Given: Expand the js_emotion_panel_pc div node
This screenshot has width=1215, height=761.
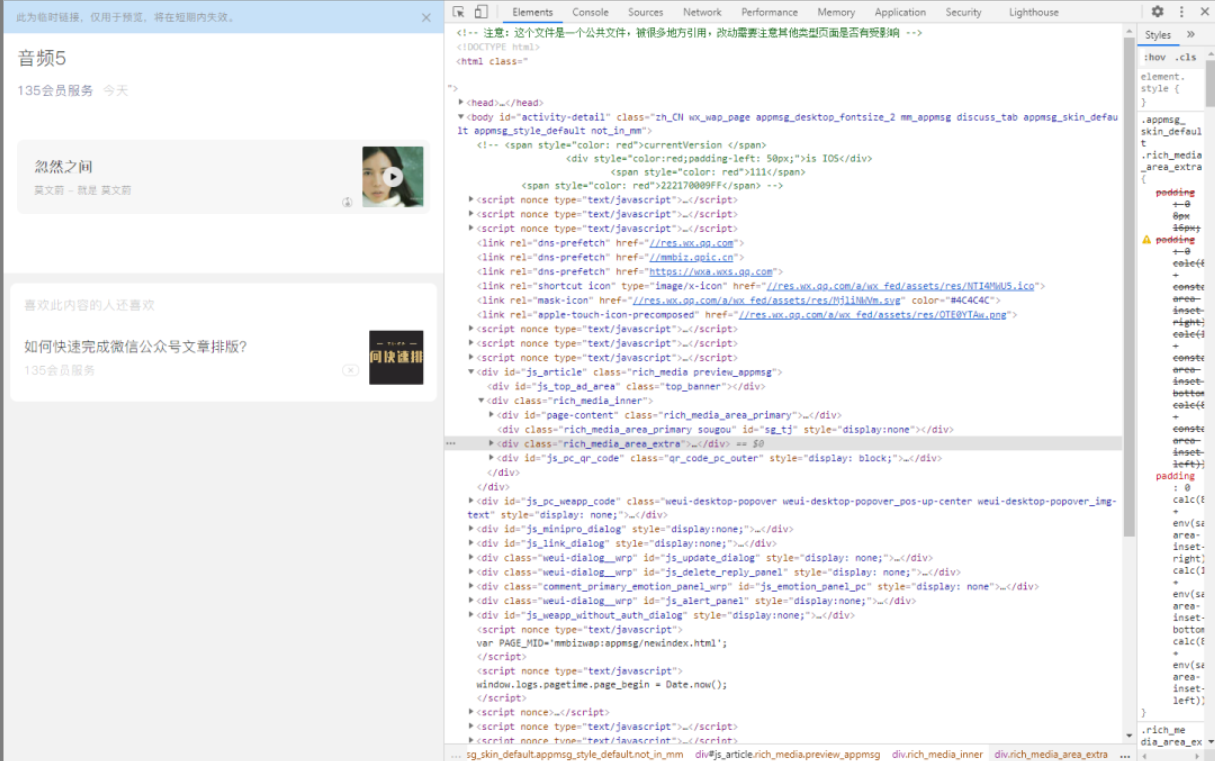Looking at the screenshot, I should pyautogui.click(x=471, y=587).
